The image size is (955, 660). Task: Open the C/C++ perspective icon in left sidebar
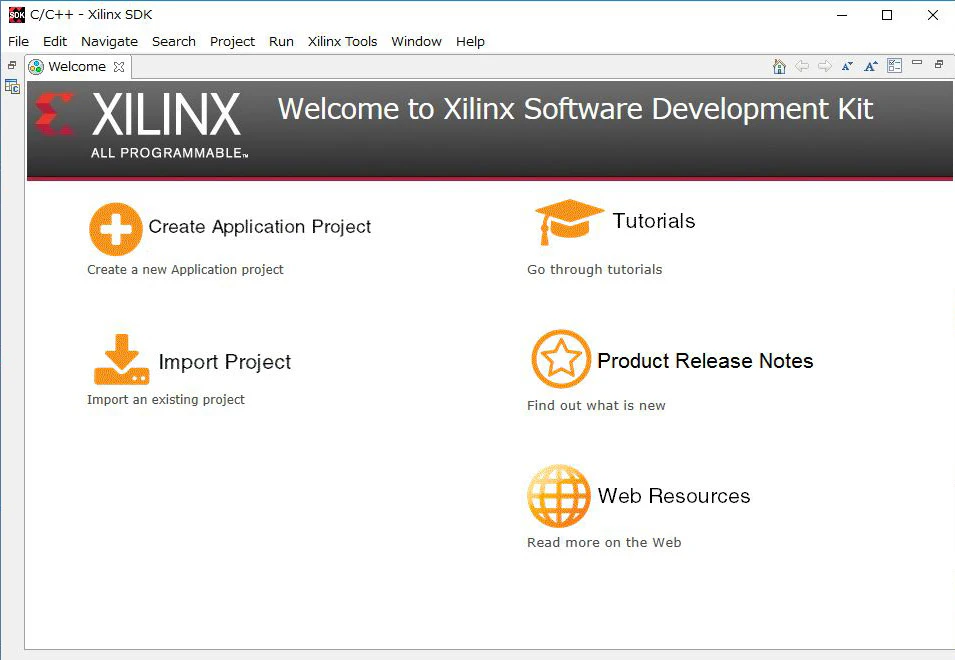(x=12, y=87)
